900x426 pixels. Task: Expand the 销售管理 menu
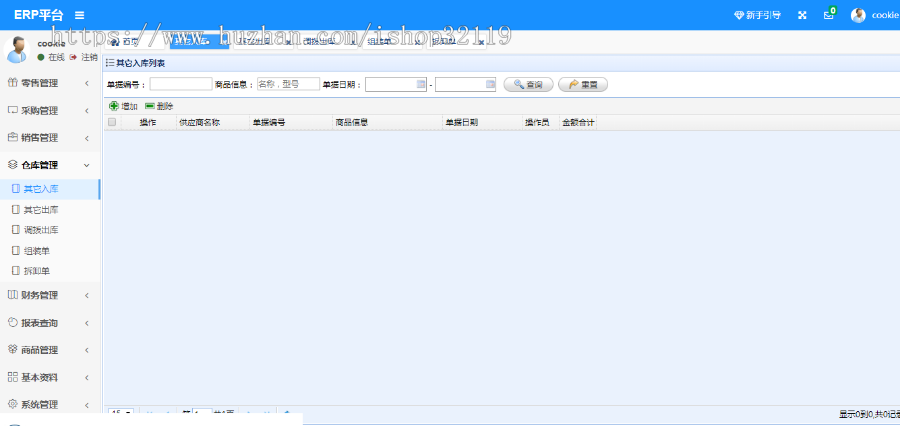[50, 138]
